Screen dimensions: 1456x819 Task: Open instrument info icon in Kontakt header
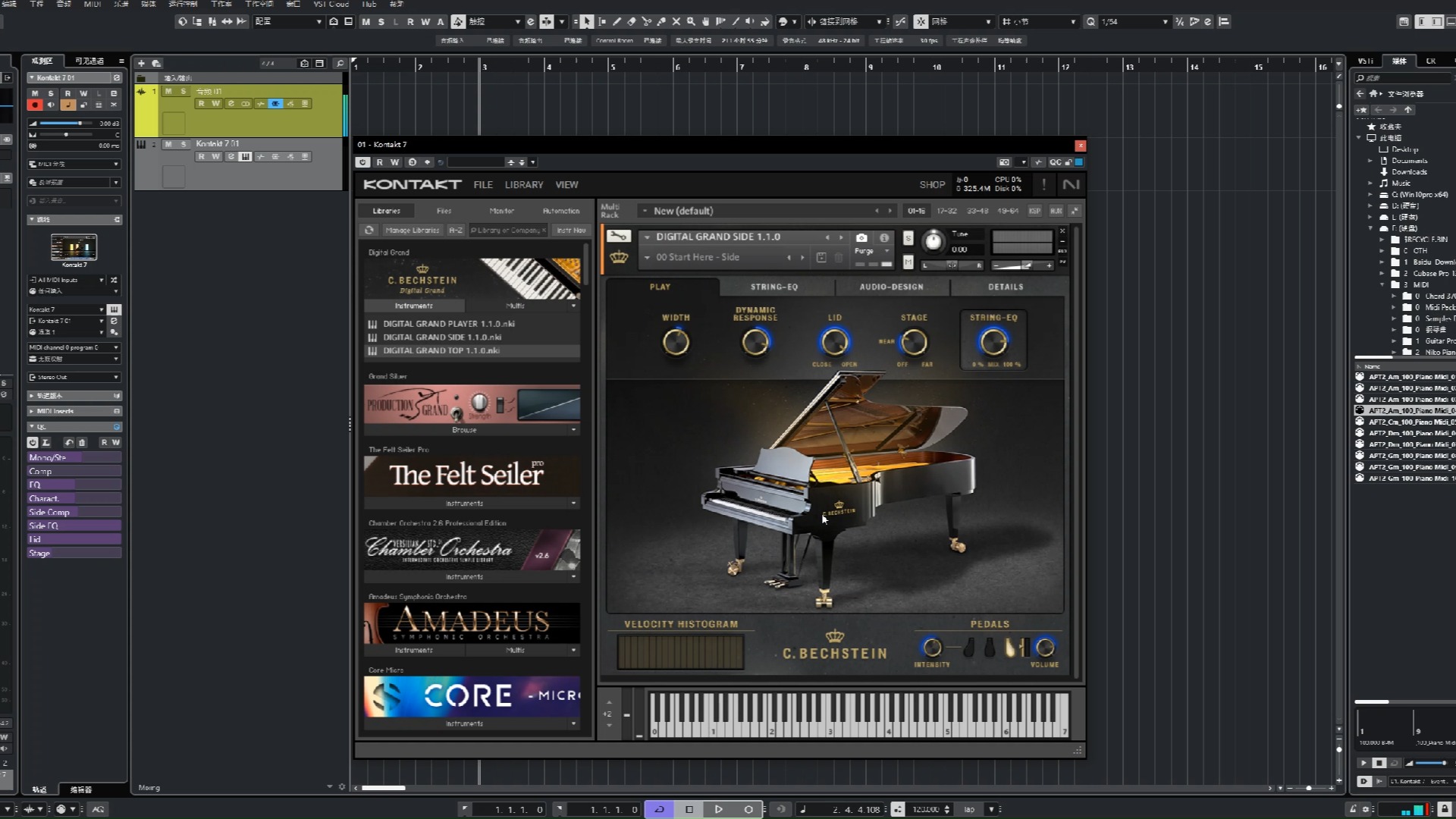click(x=883, y=237)
